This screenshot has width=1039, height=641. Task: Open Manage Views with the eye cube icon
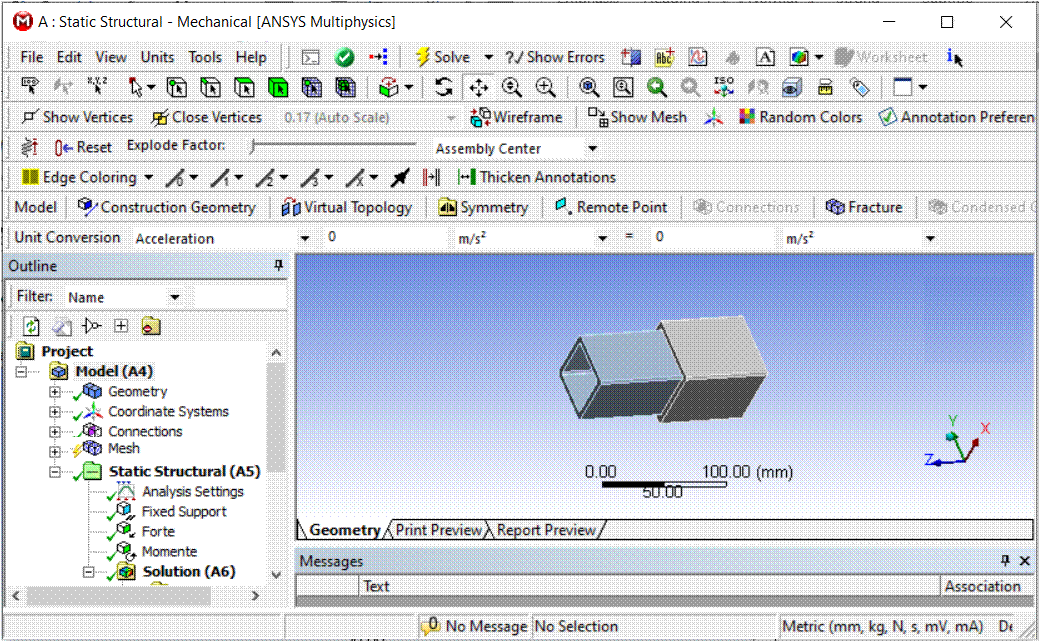tap(791, 87)
